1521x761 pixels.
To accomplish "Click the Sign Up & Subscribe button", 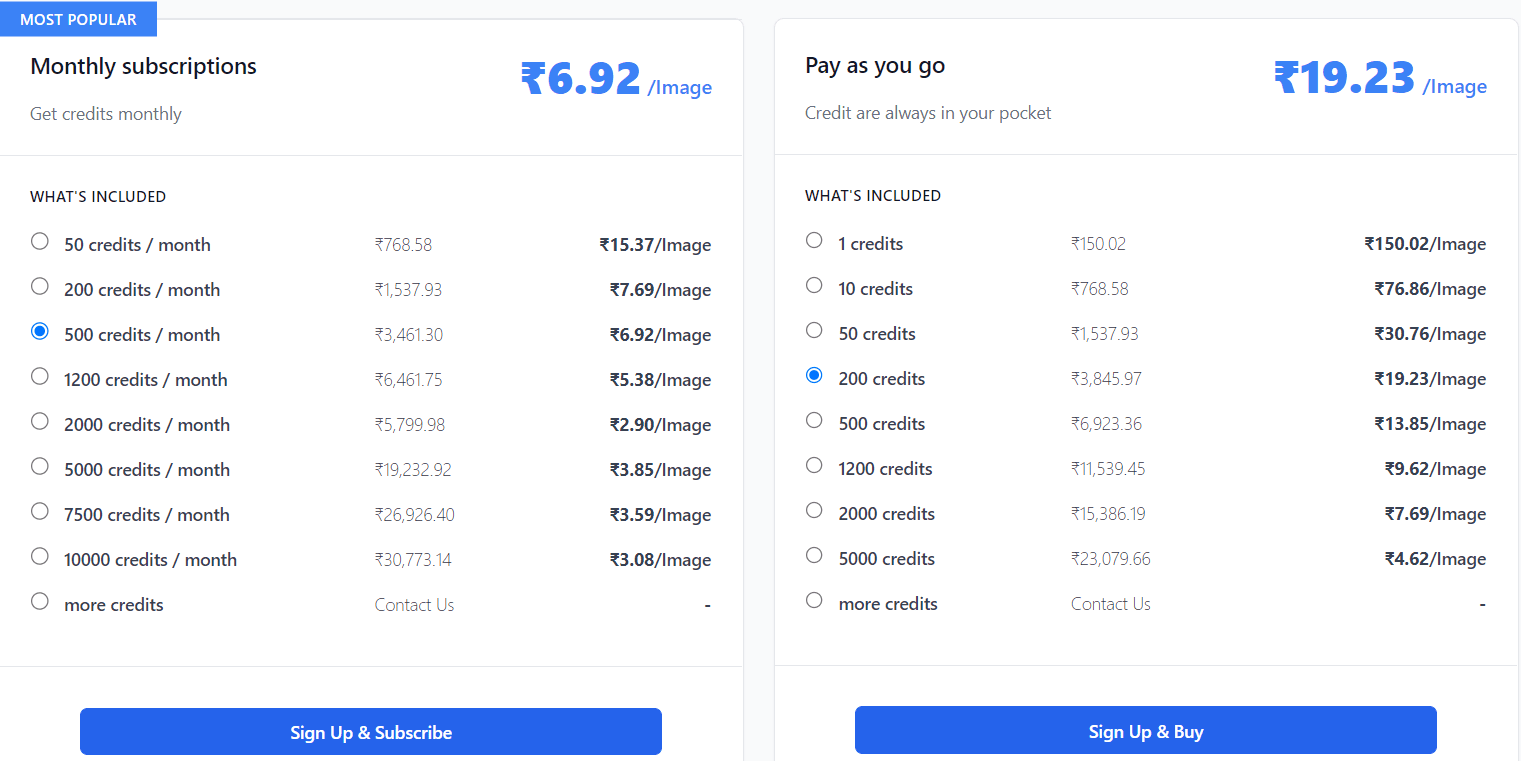I will 371,732.
